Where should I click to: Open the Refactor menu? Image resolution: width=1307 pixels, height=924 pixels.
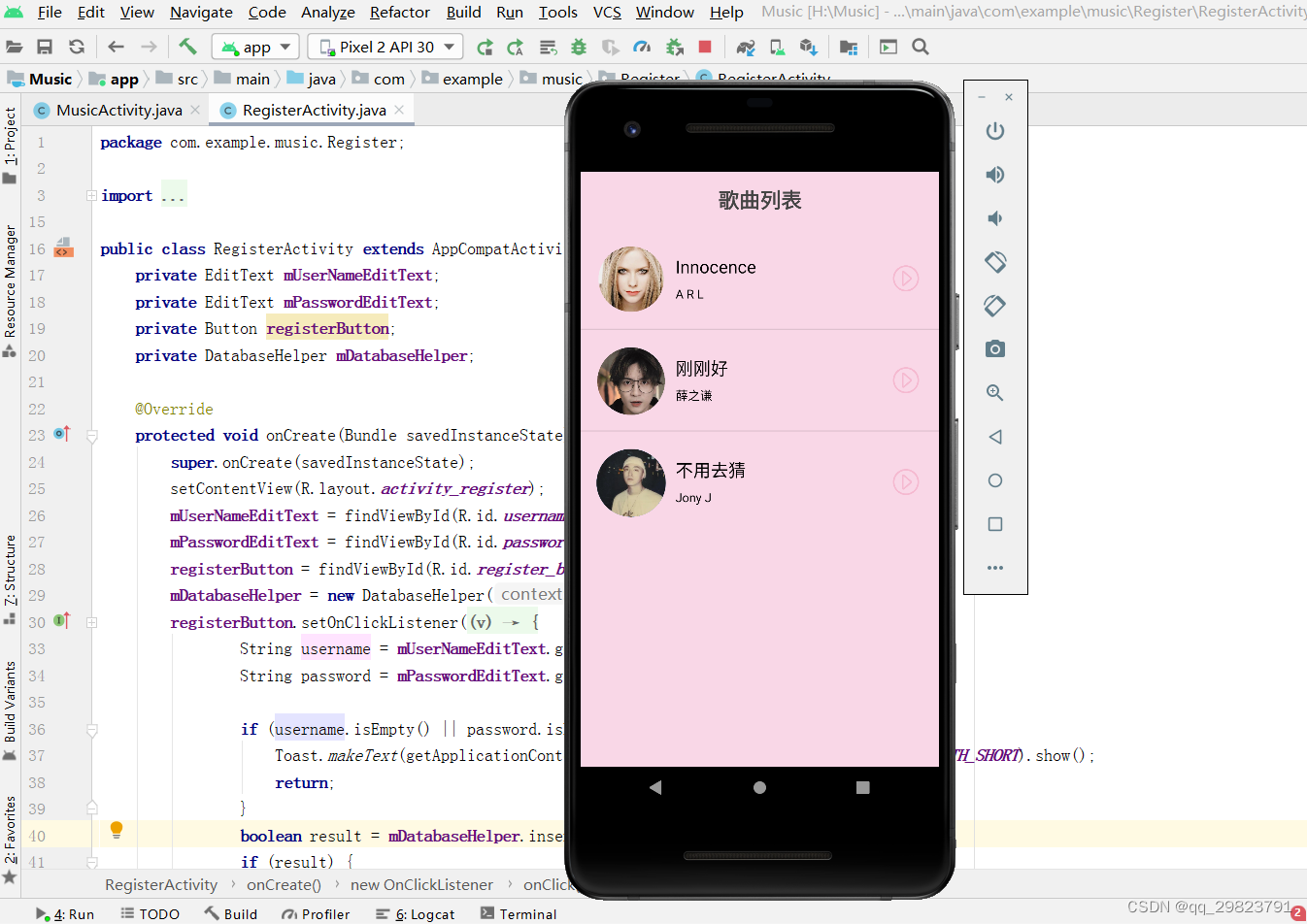coord(400,12)
